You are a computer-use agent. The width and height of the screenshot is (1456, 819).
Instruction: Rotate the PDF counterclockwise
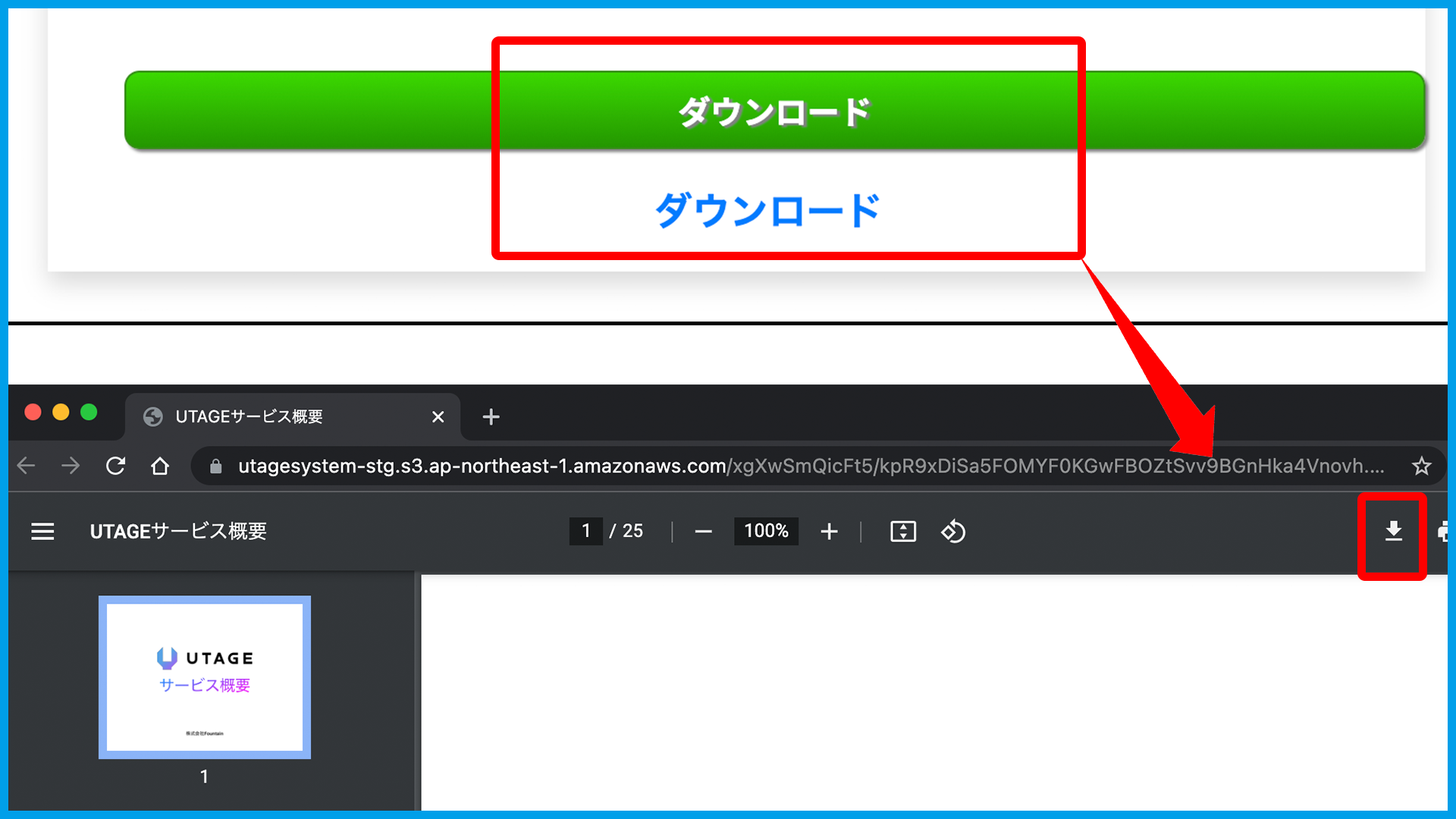(x=953, y=532)
